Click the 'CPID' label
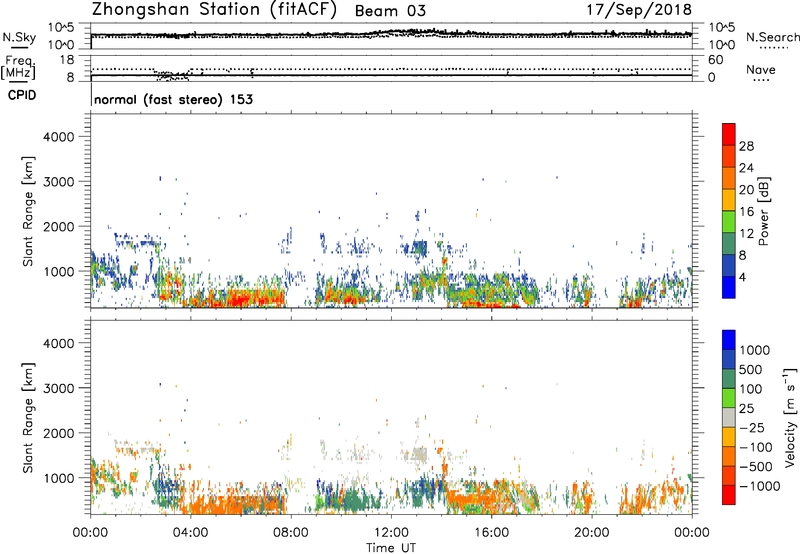Image resolution: width=800 pixels, height=554 pixels. 22,95
